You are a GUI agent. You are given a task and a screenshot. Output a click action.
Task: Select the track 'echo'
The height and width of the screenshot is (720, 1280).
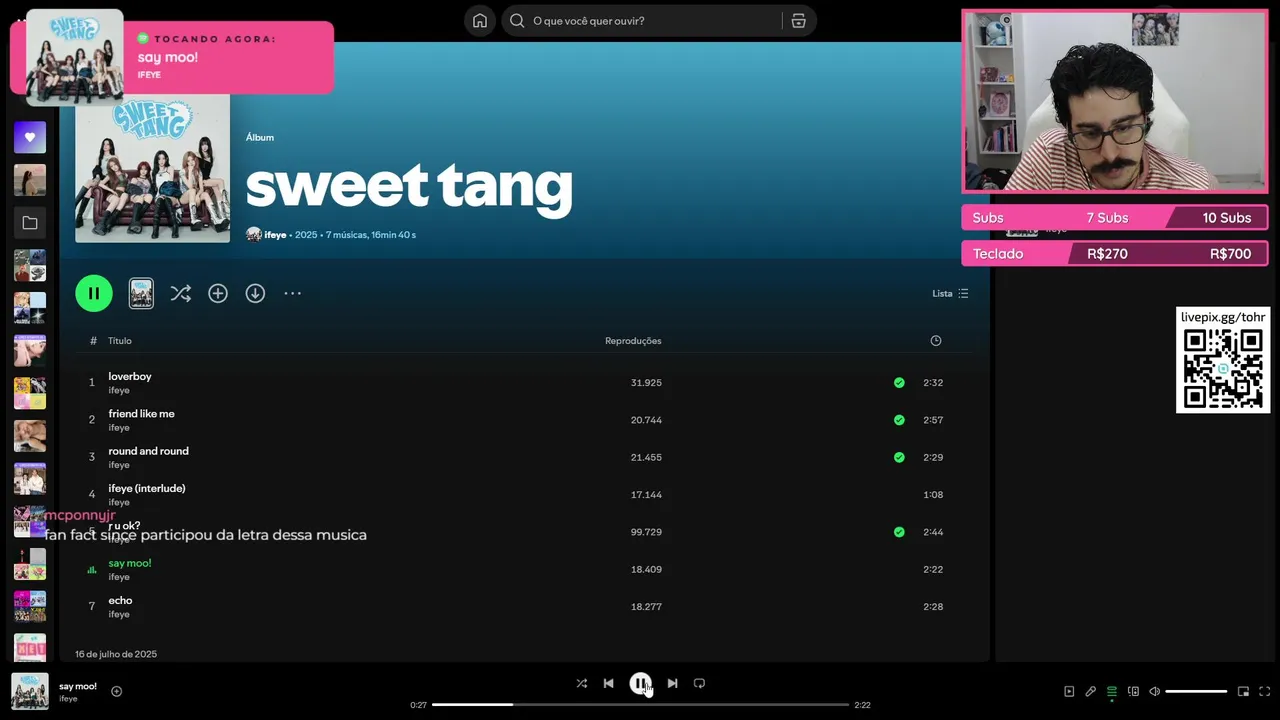click(x=120, y=600)
